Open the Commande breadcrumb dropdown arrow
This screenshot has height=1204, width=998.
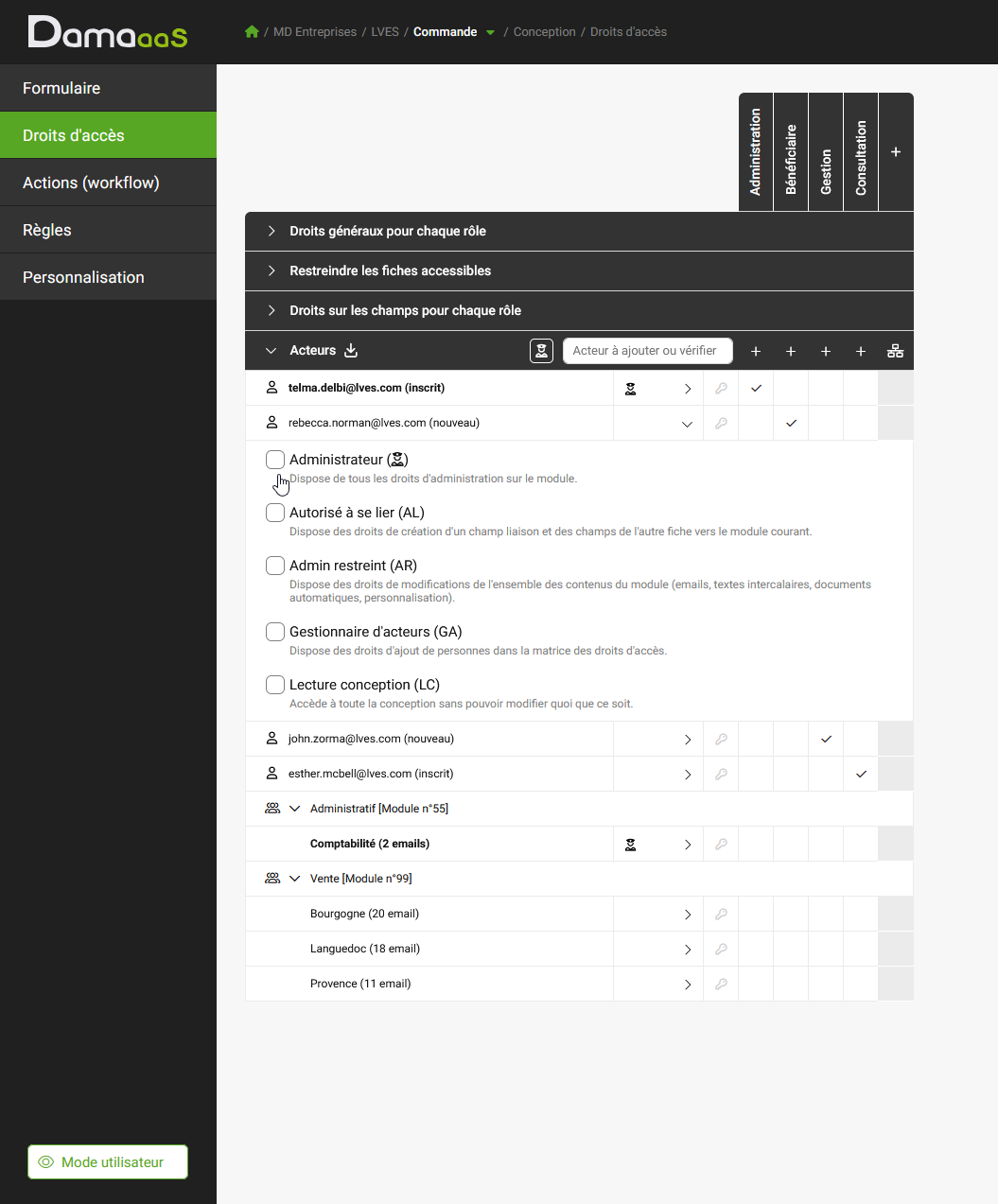click(490, 32)
